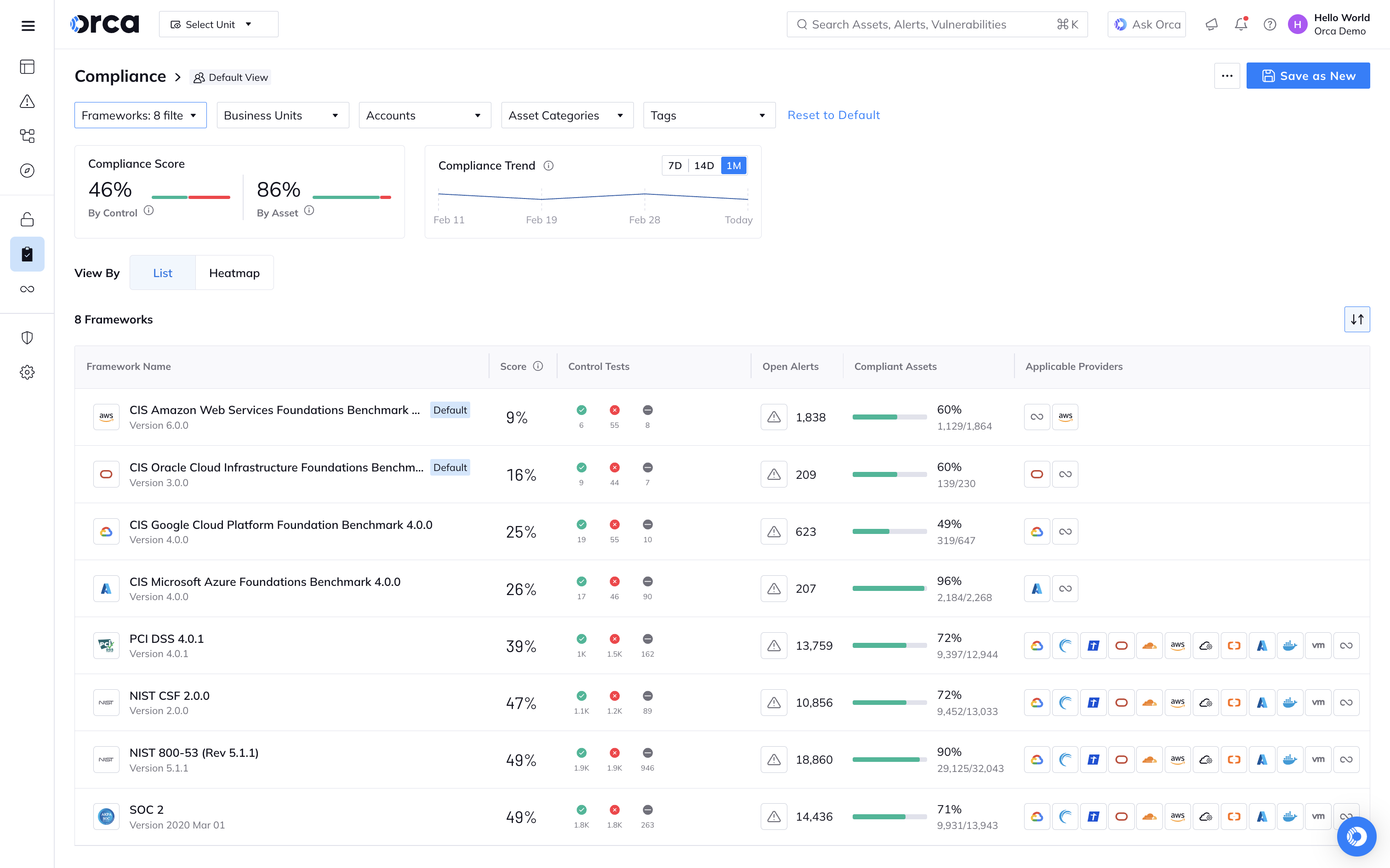The height and width of the screenshot is (868, 1390).
Task: Open the alerts panel in the left sidebar
Action: coord(27,102)
